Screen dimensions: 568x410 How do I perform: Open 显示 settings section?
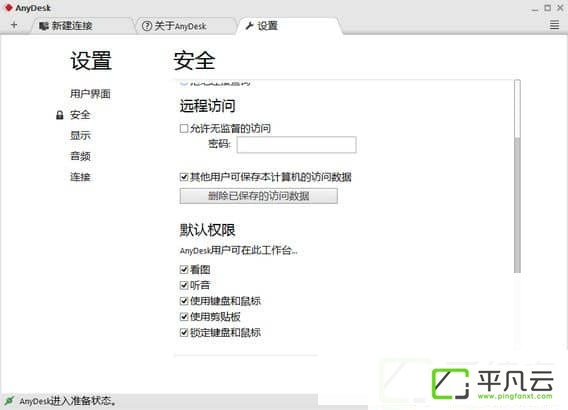80,135
